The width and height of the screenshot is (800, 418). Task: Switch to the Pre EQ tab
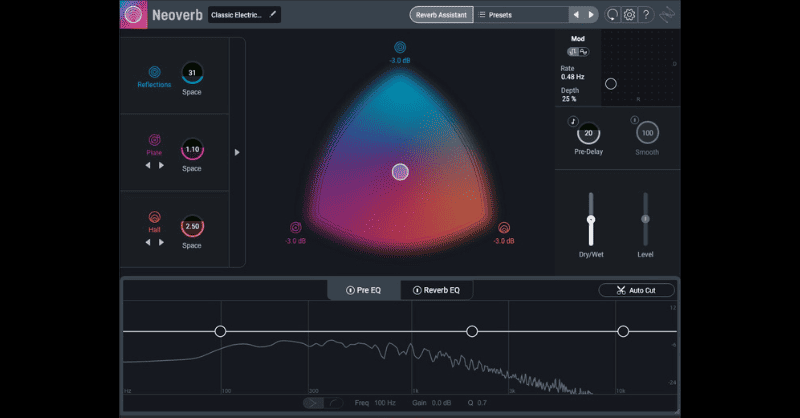(363, 290)
